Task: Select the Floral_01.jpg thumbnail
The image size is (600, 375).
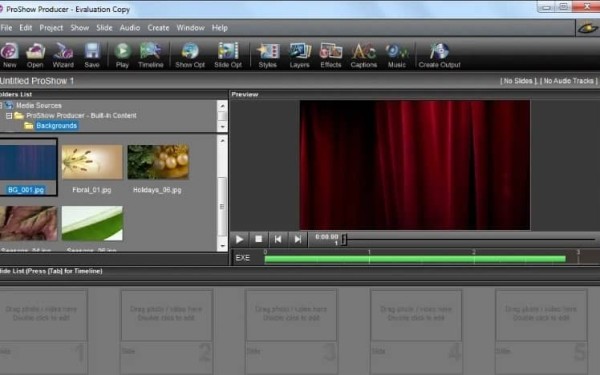Action: point(92,162)
